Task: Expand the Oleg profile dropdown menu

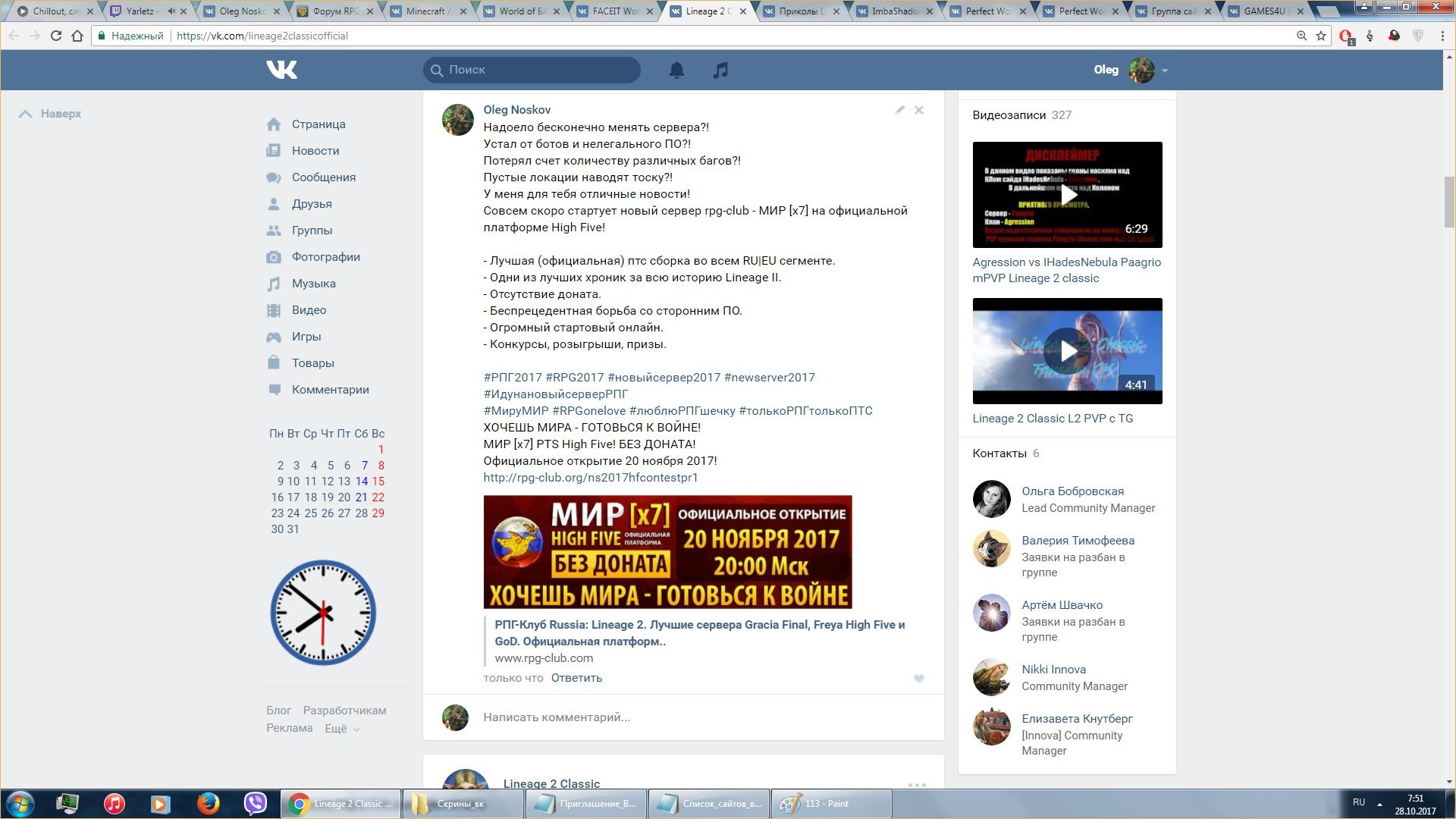Action: [1165, 71]
